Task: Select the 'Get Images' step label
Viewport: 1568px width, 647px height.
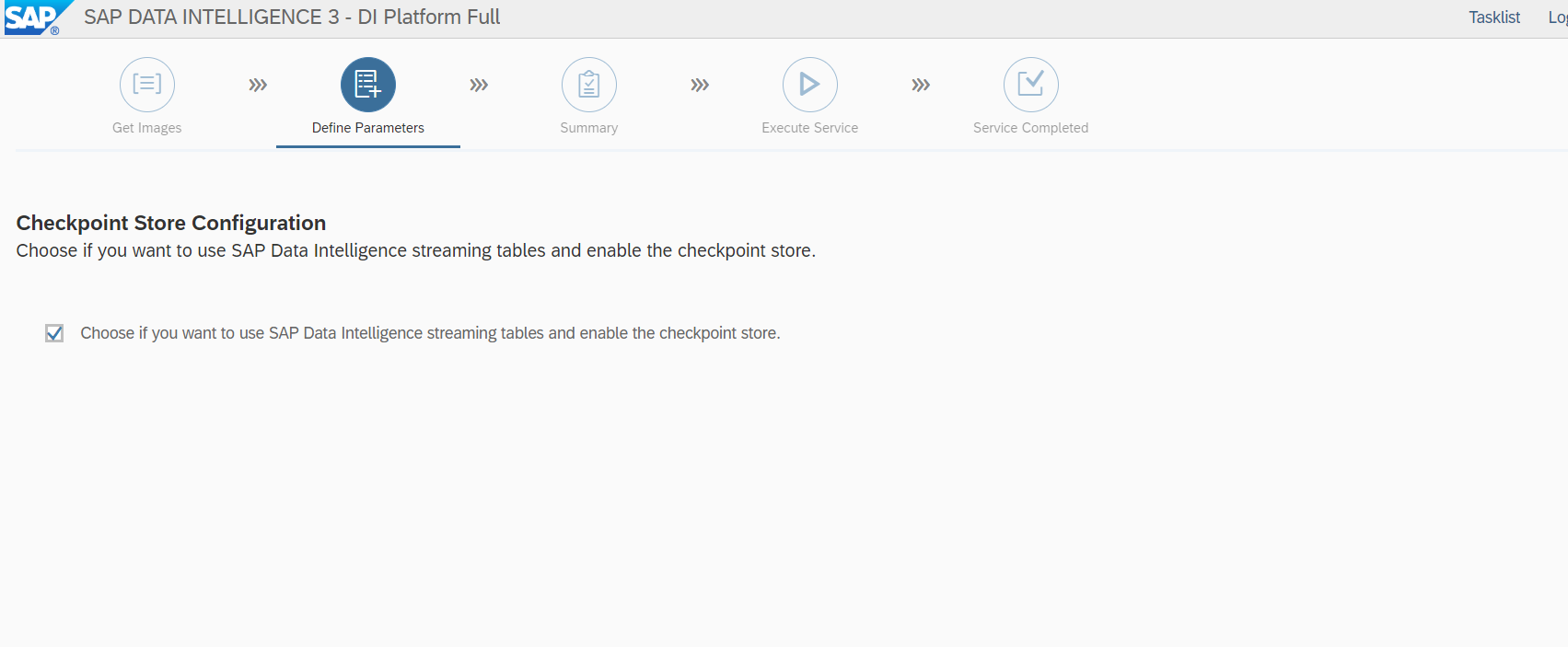Action: pyautogui.click(x=147, y=128)
